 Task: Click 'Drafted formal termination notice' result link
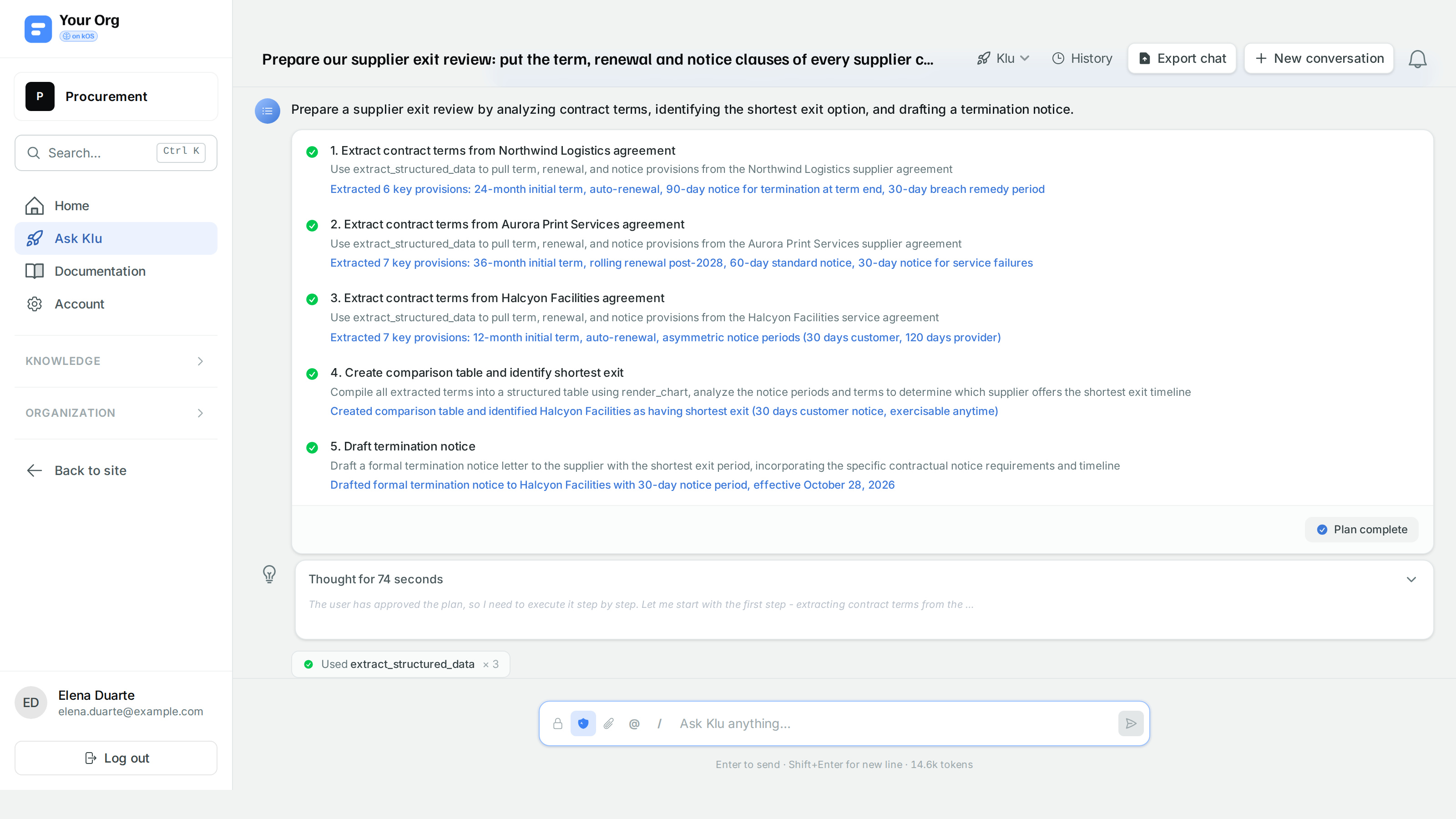(612, 485)
